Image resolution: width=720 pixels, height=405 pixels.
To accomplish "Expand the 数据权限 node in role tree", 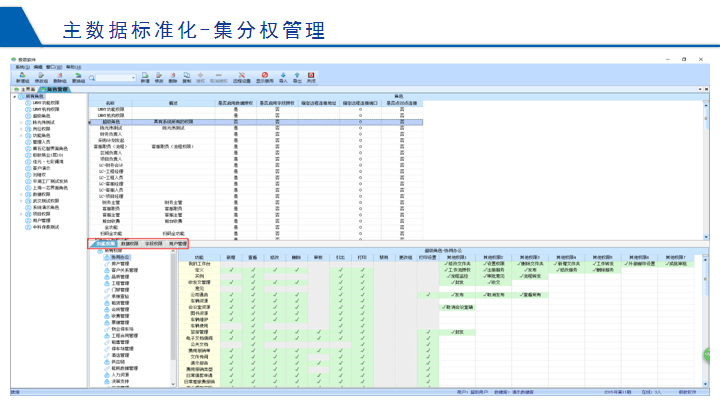I will pos(21,195).
